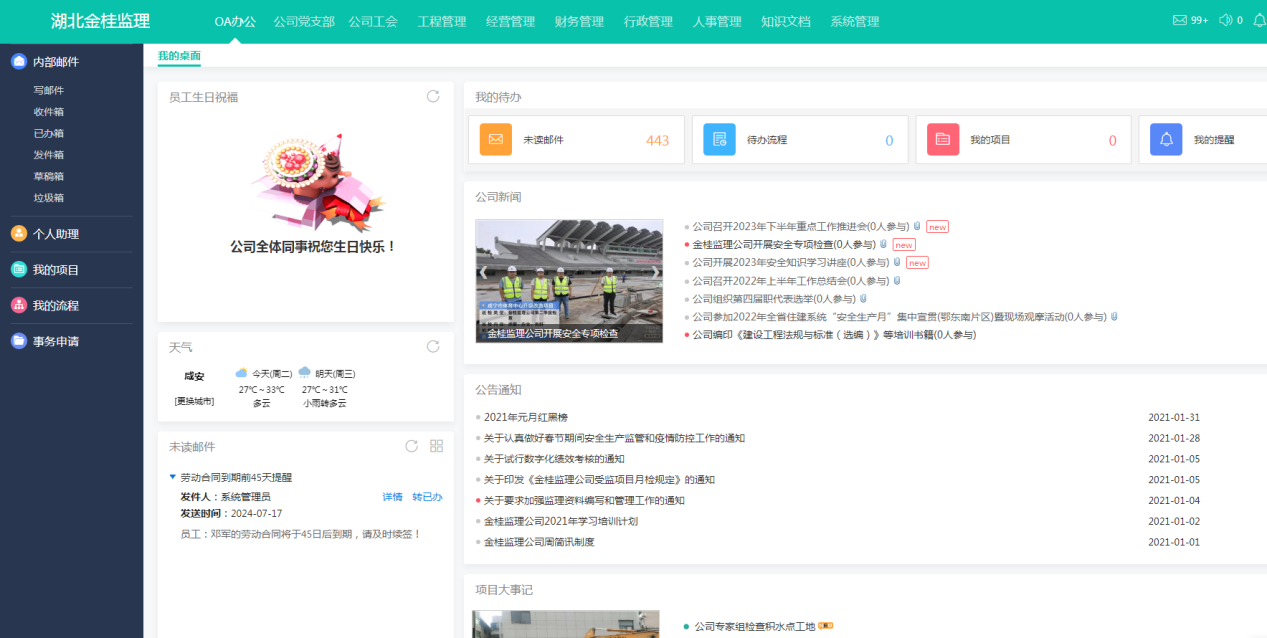
Task: Refresh the 天气 weather panel
Action: pos(433,347)
